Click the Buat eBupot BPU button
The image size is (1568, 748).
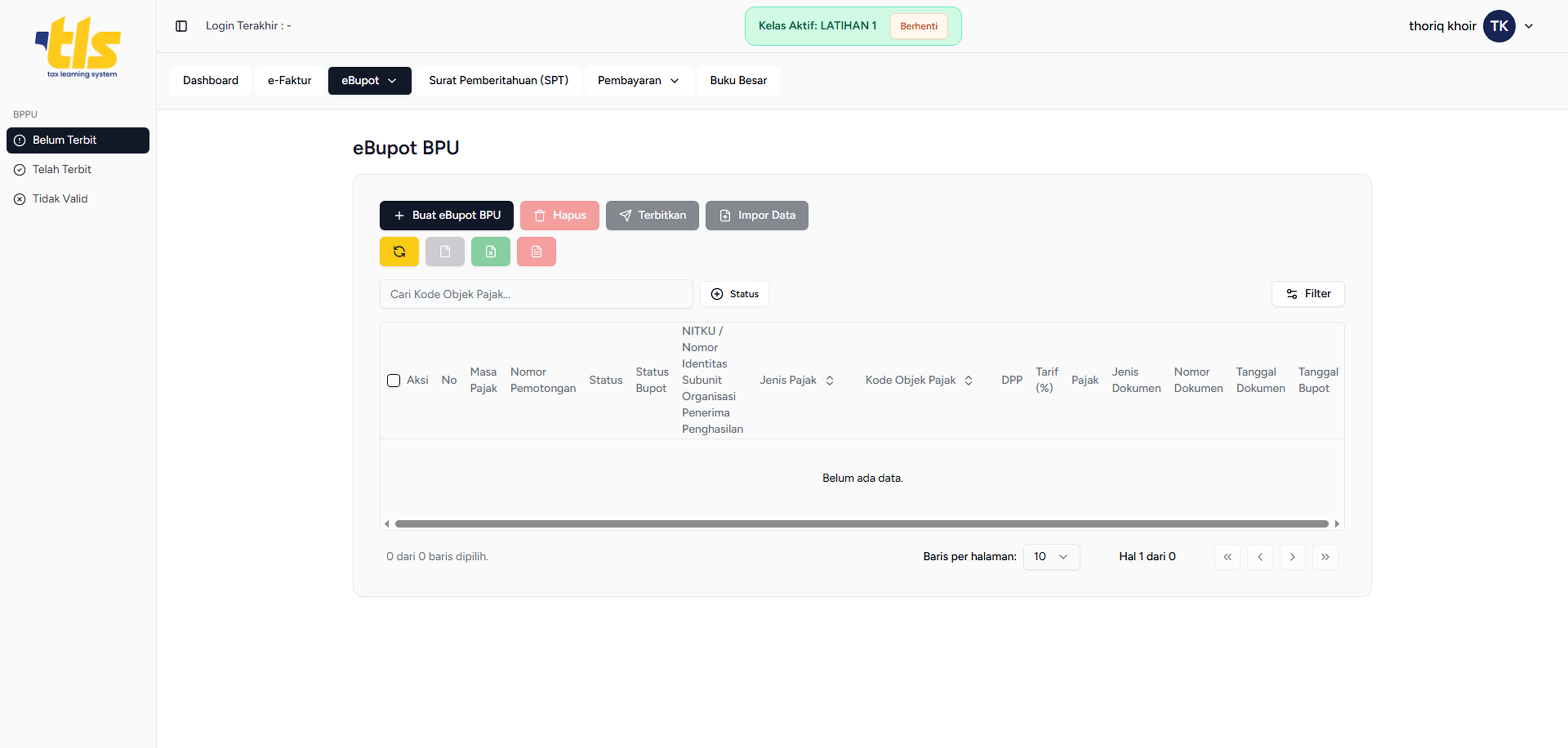pos(446,216)
